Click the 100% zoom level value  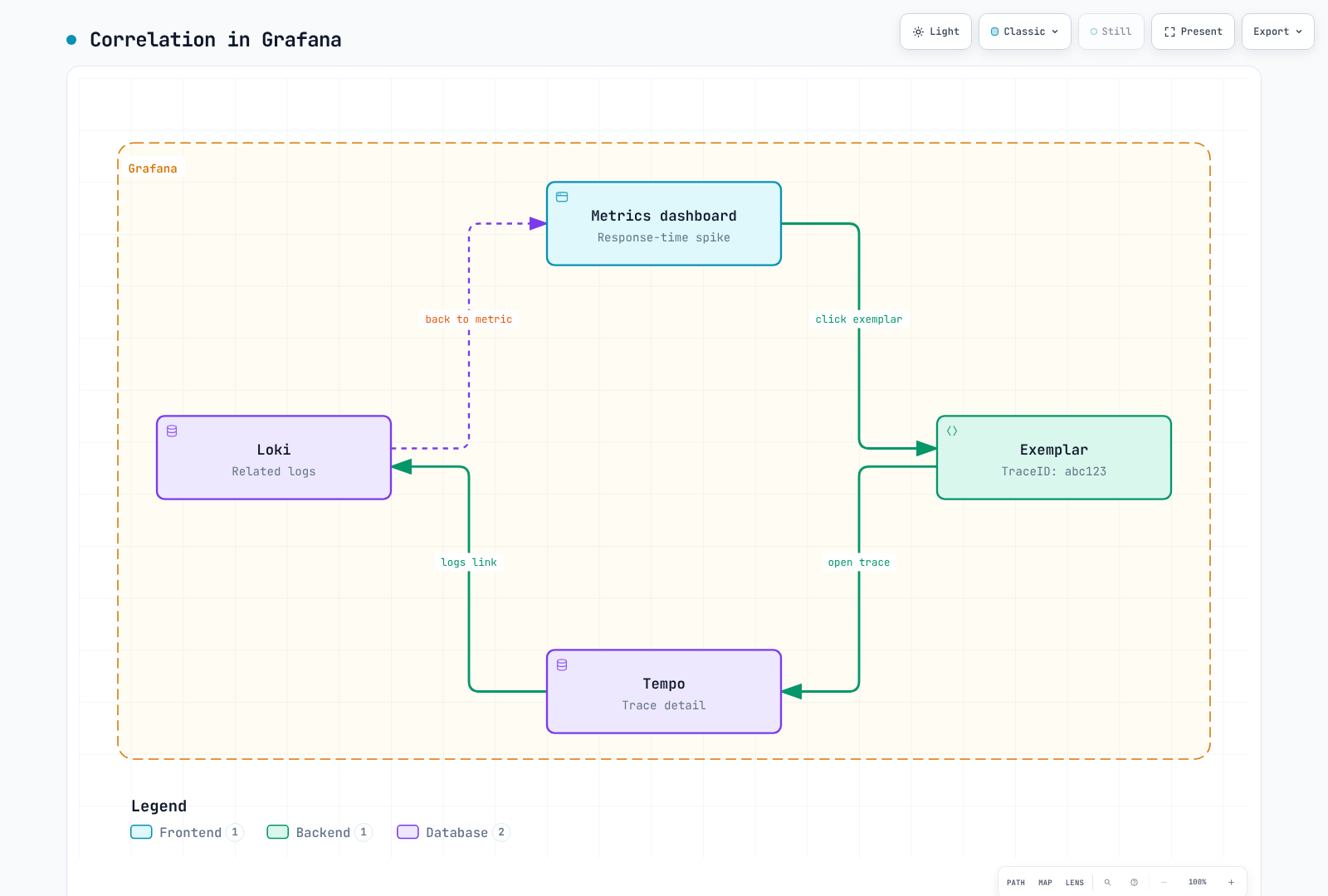[1198, 882]
